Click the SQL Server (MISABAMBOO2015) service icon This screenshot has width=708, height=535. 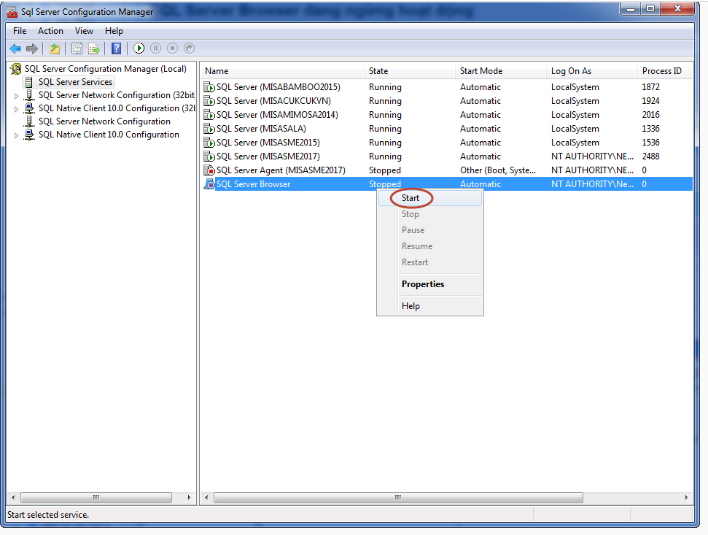[209, 87]
